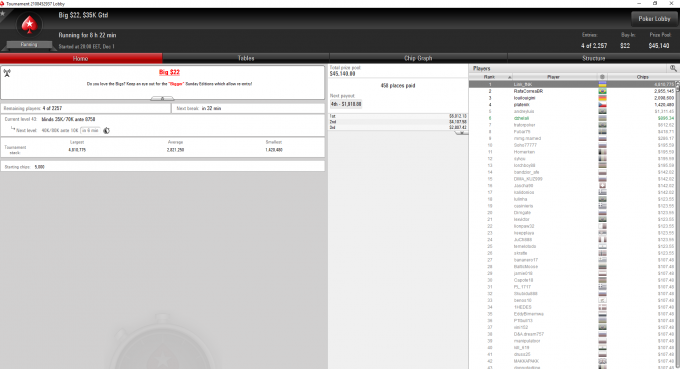
Task: Click the broadcast antenna icon in announcement
Action: point(7,73)
